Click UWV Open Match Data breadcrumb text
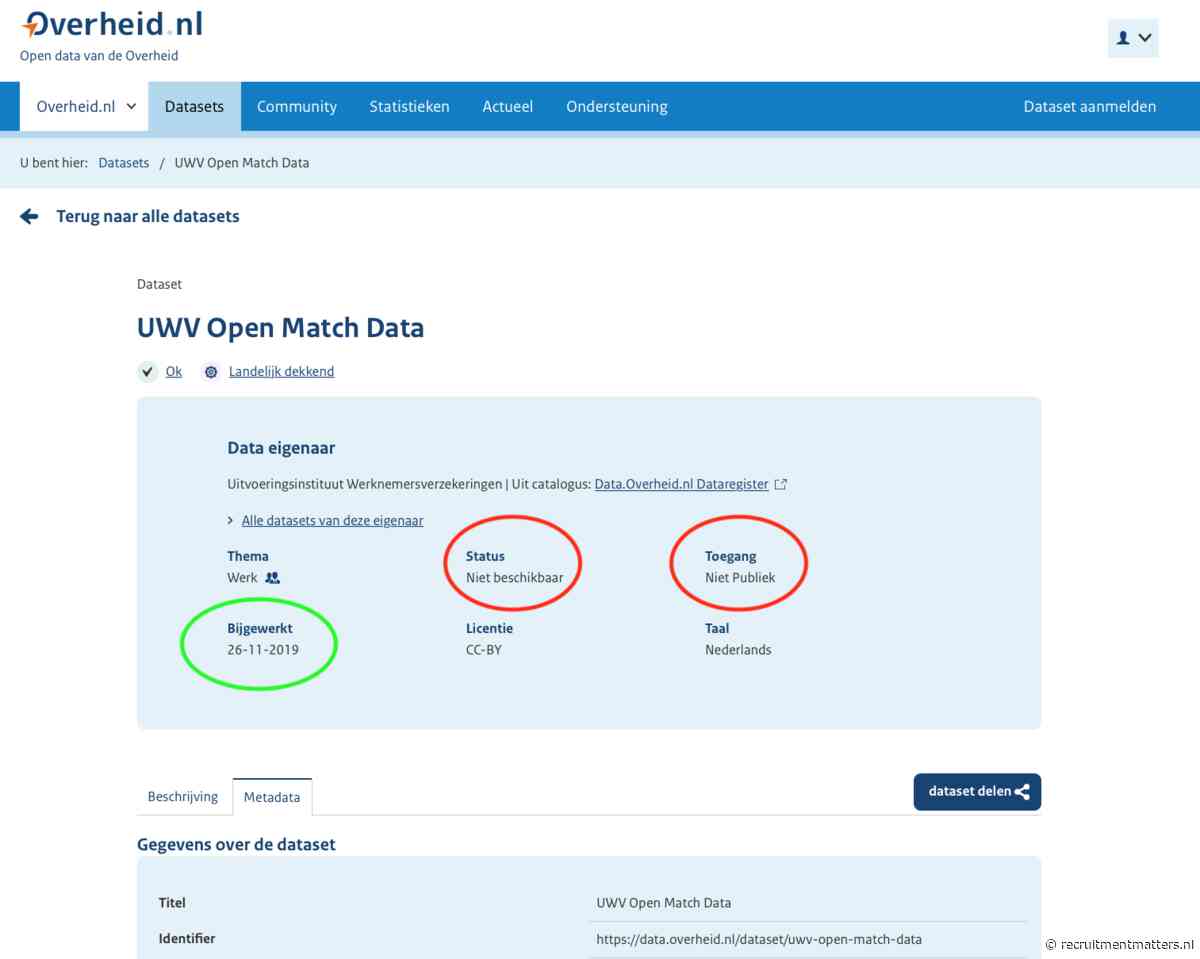The height and width of the screenshot is (959, 1200). (242, 163)
